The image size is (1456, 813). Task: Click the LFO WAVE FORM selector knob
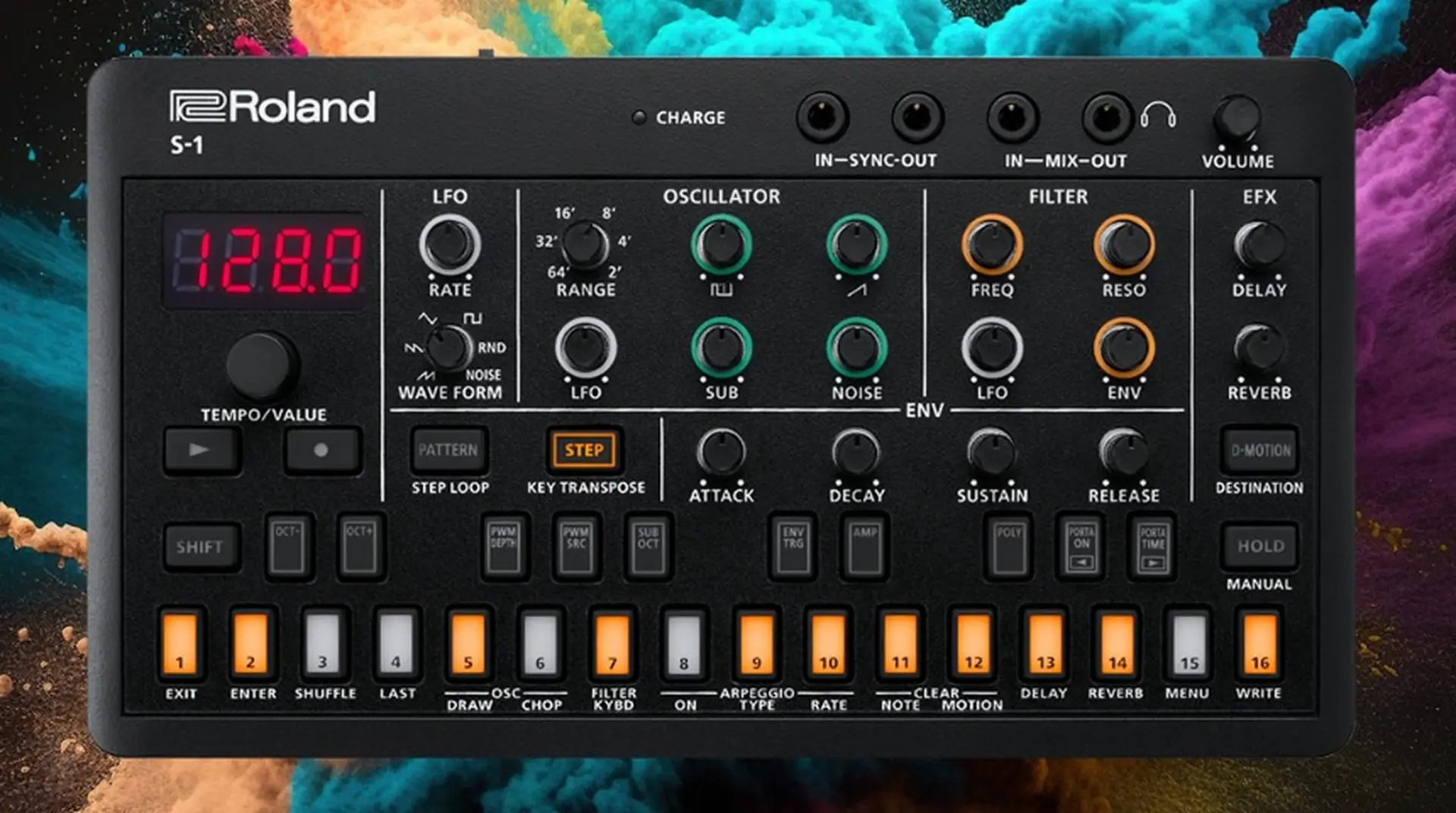(449, 348)
